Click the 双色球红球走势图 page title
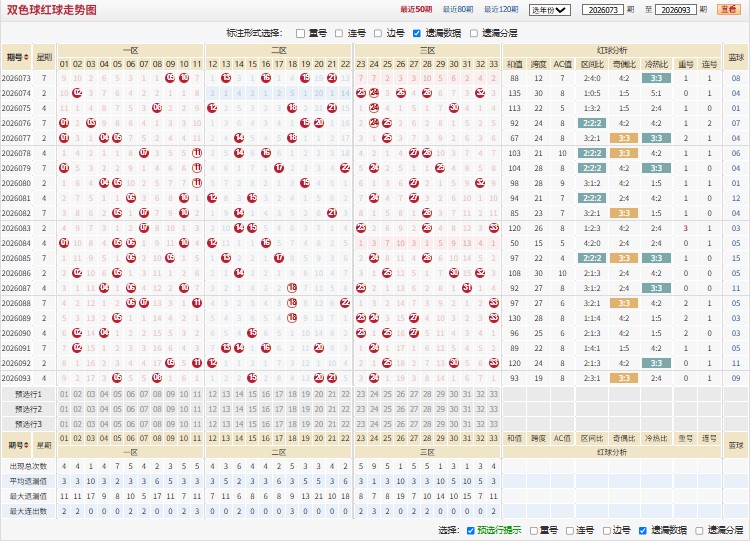 (52, 10)
